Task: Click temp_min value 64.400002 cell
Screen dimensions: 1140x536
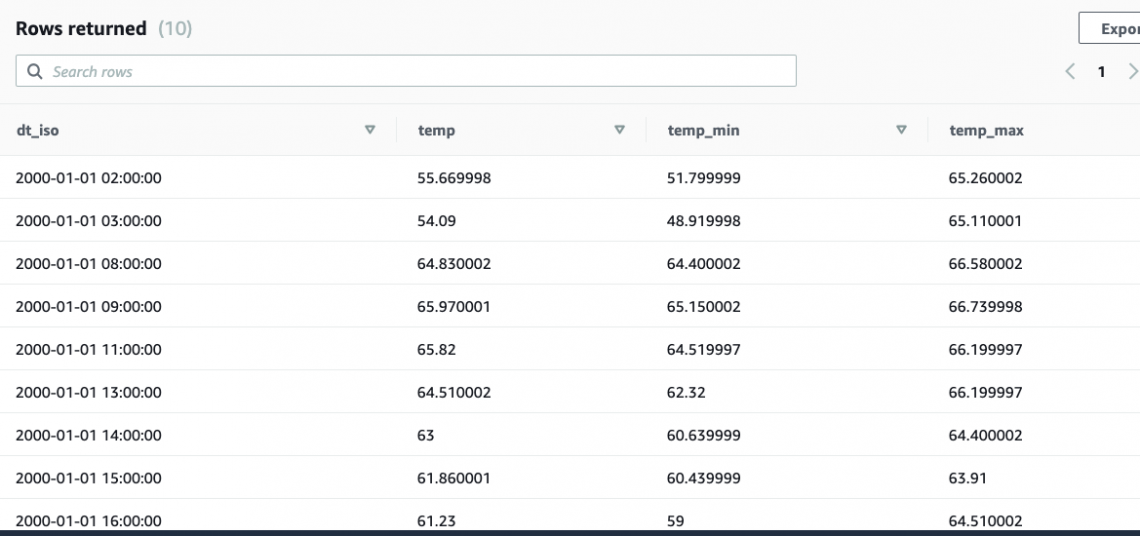Action: coord(704,264)
